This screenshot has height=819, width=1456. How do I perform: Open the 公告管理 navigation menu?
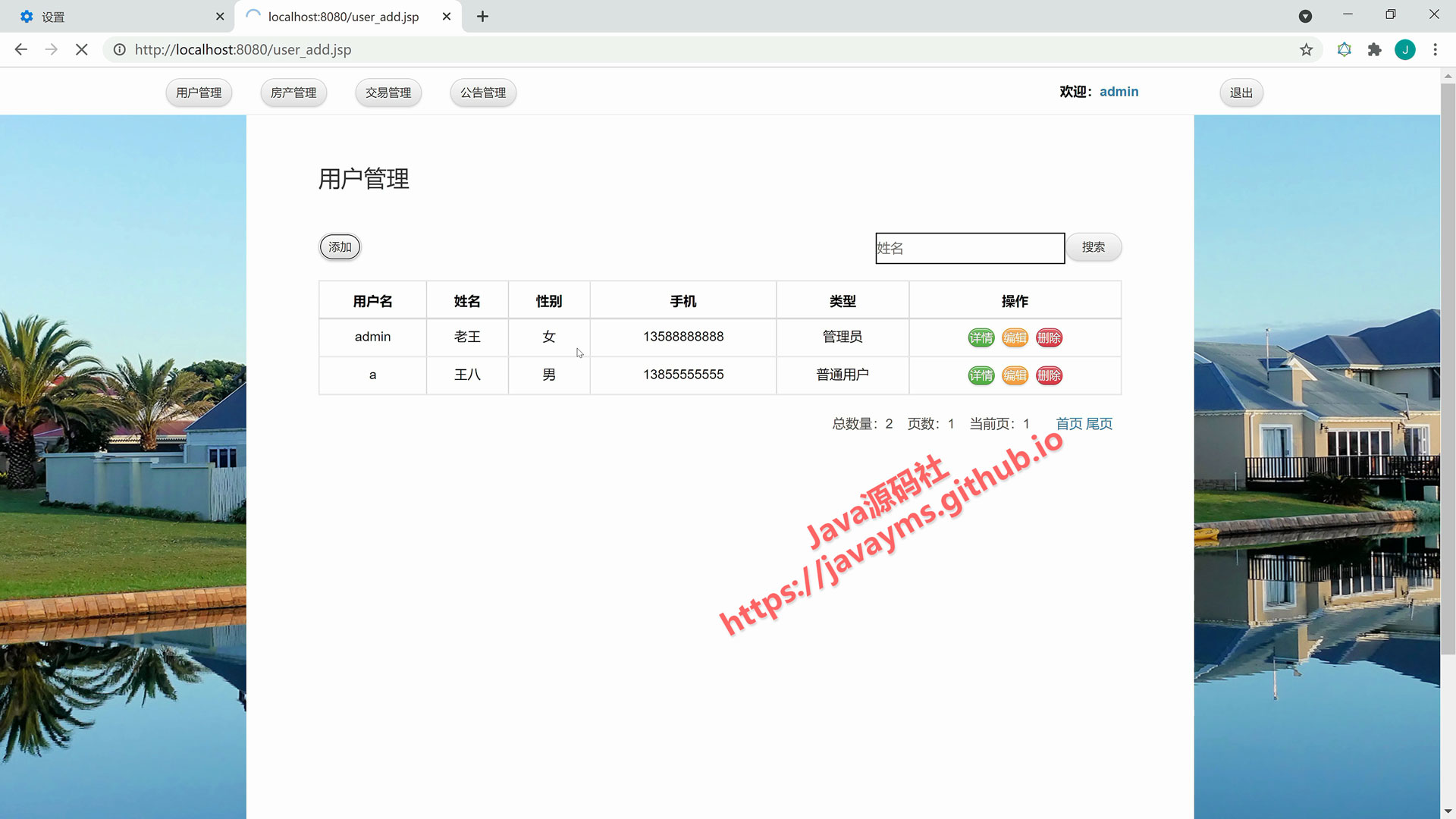point(483,93)
